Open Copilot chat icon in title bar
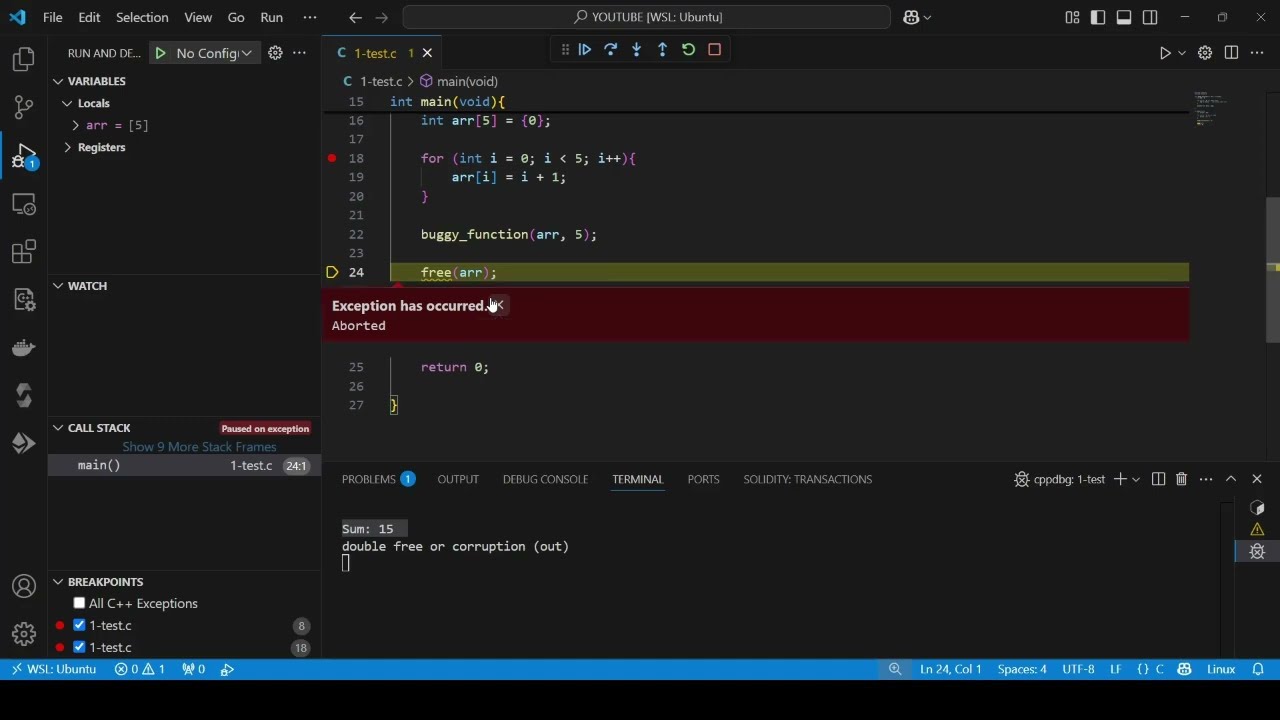Image resolution: width=1280 pixels, height=720 pixels. click(910, 17)
